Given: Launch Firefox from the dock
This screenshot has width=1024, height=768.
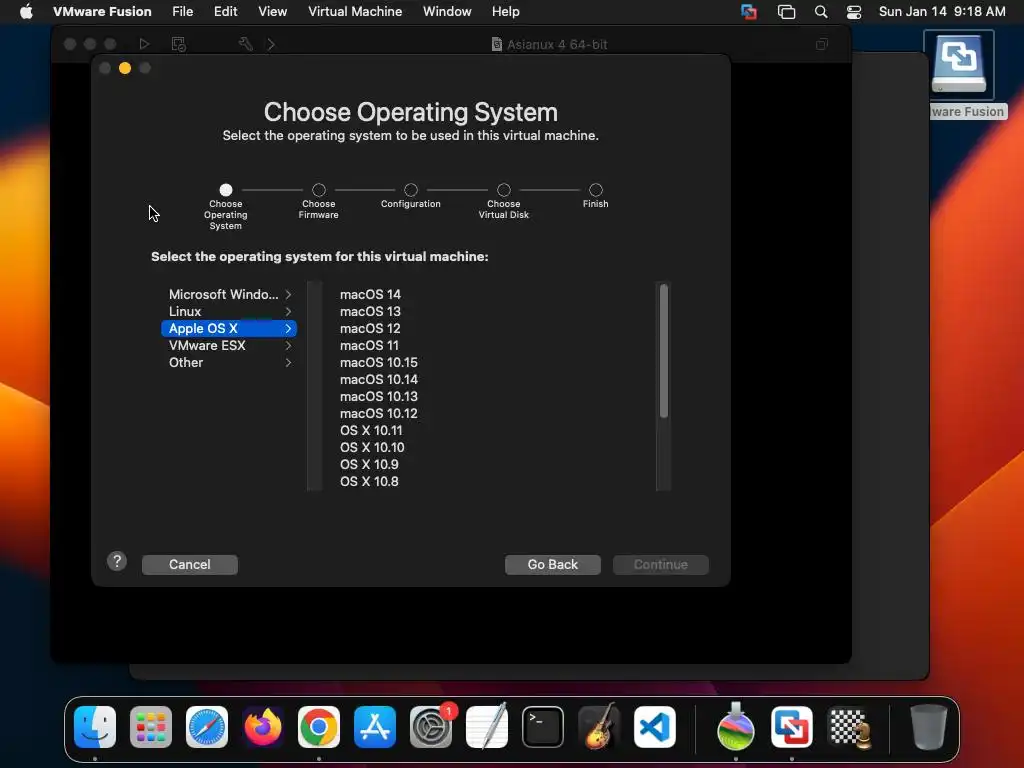Looking at the screenshot, I should coord(263,727).
